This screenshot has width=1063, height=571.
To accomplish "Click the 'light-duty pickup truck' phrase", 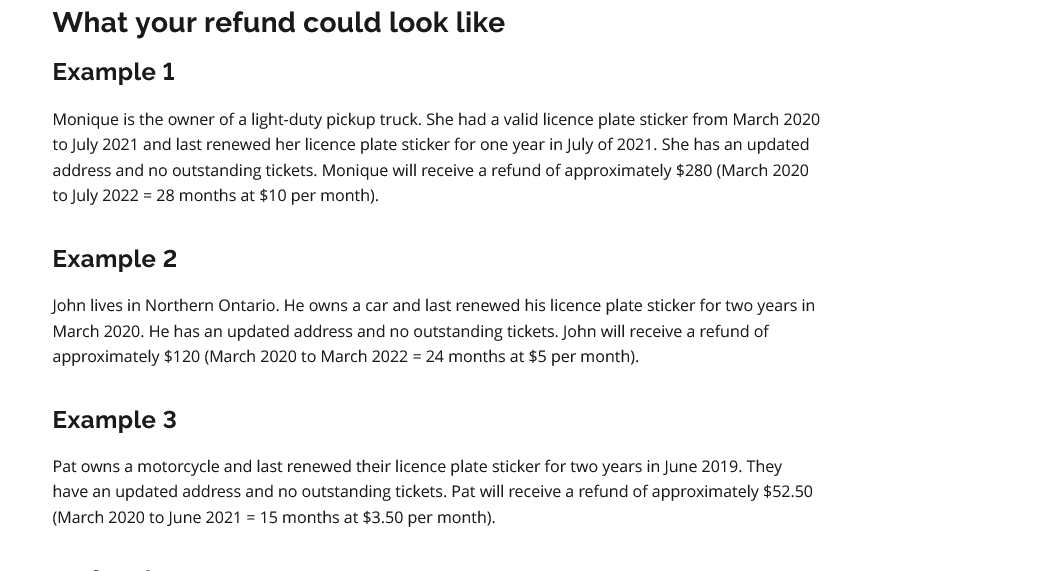I will 336,120.
